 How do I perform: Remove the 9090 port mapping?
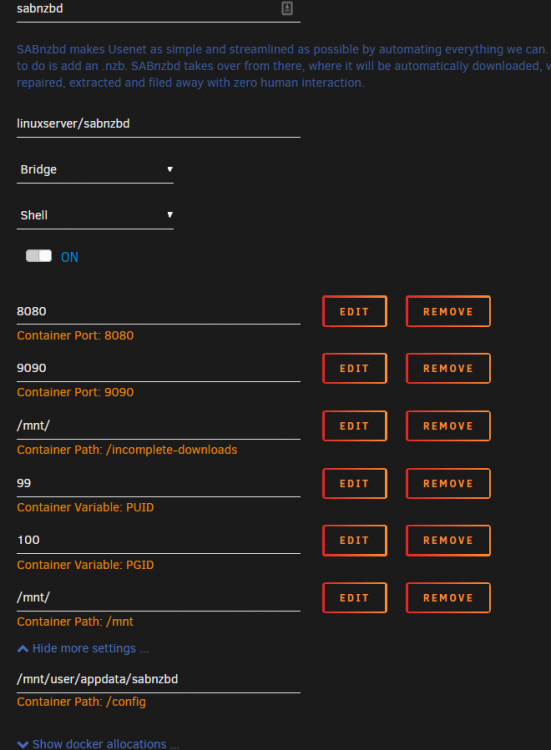[x=448, y=368]
